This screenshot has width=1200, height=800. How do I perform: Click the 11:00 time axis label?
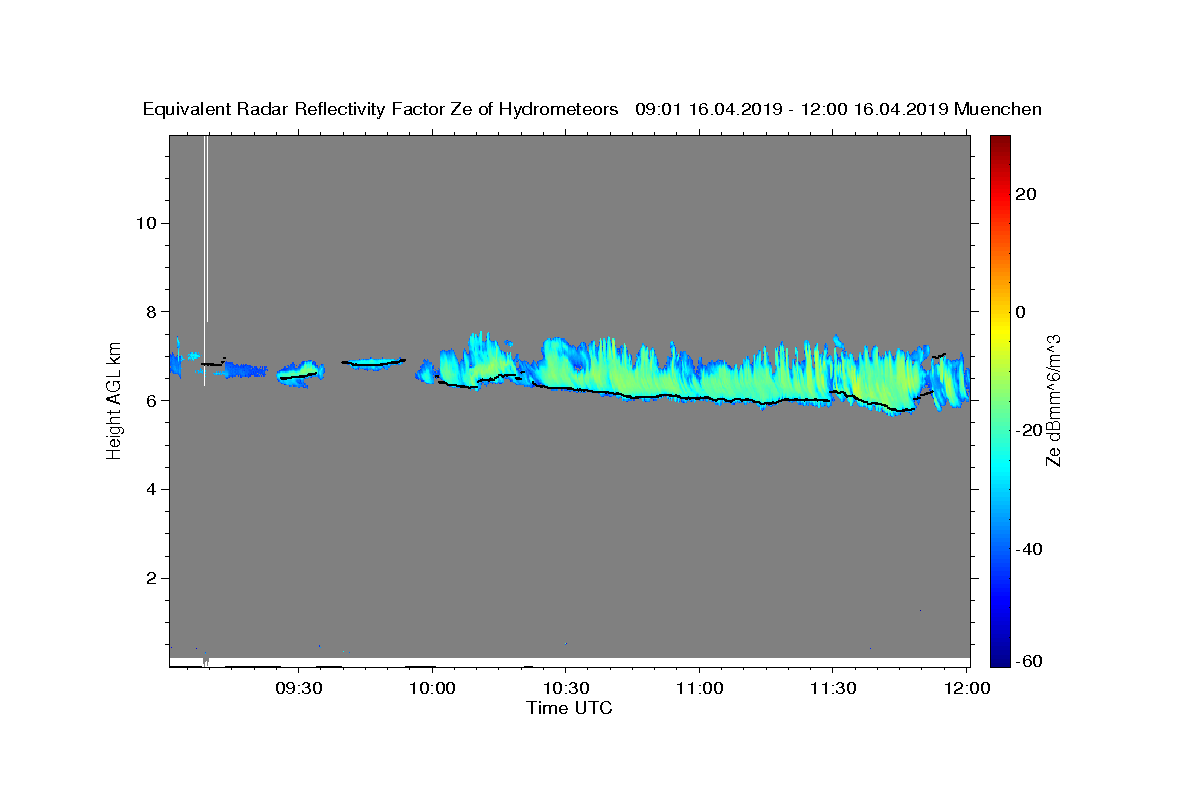click(700, 688)
